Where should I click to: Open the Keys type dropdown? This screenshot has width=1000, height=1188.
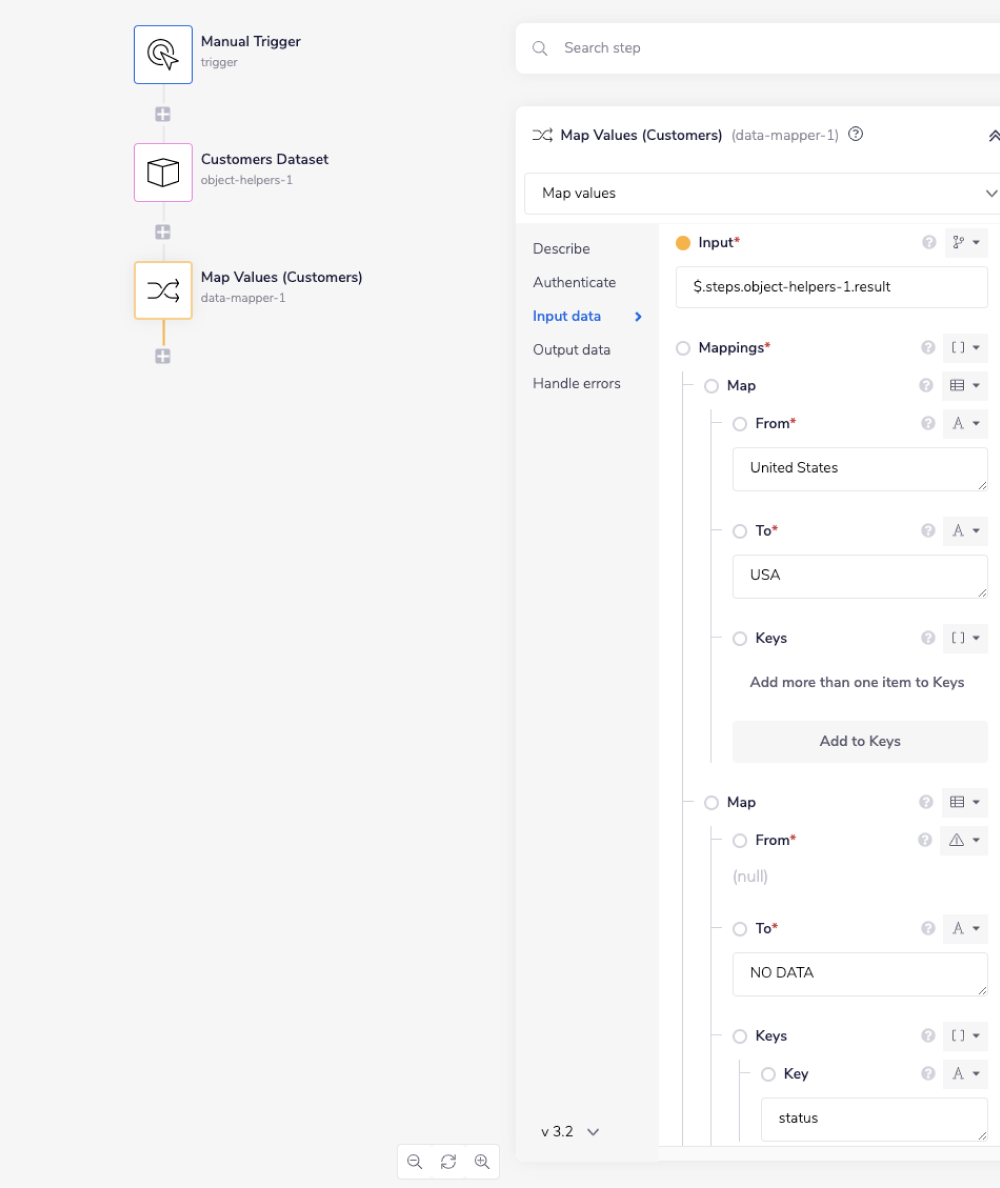pyautogui.click(x=965, y=638)
